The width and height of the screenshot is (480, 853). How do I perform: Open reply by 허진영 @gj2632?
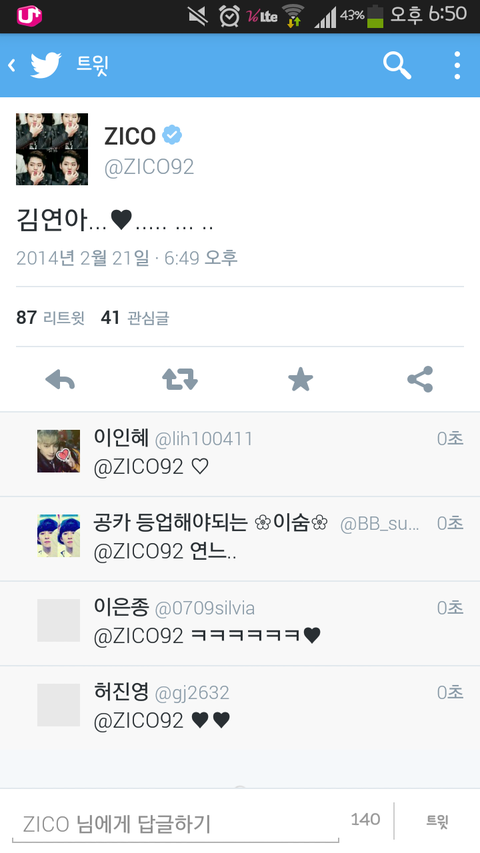(x=240, y=708)
